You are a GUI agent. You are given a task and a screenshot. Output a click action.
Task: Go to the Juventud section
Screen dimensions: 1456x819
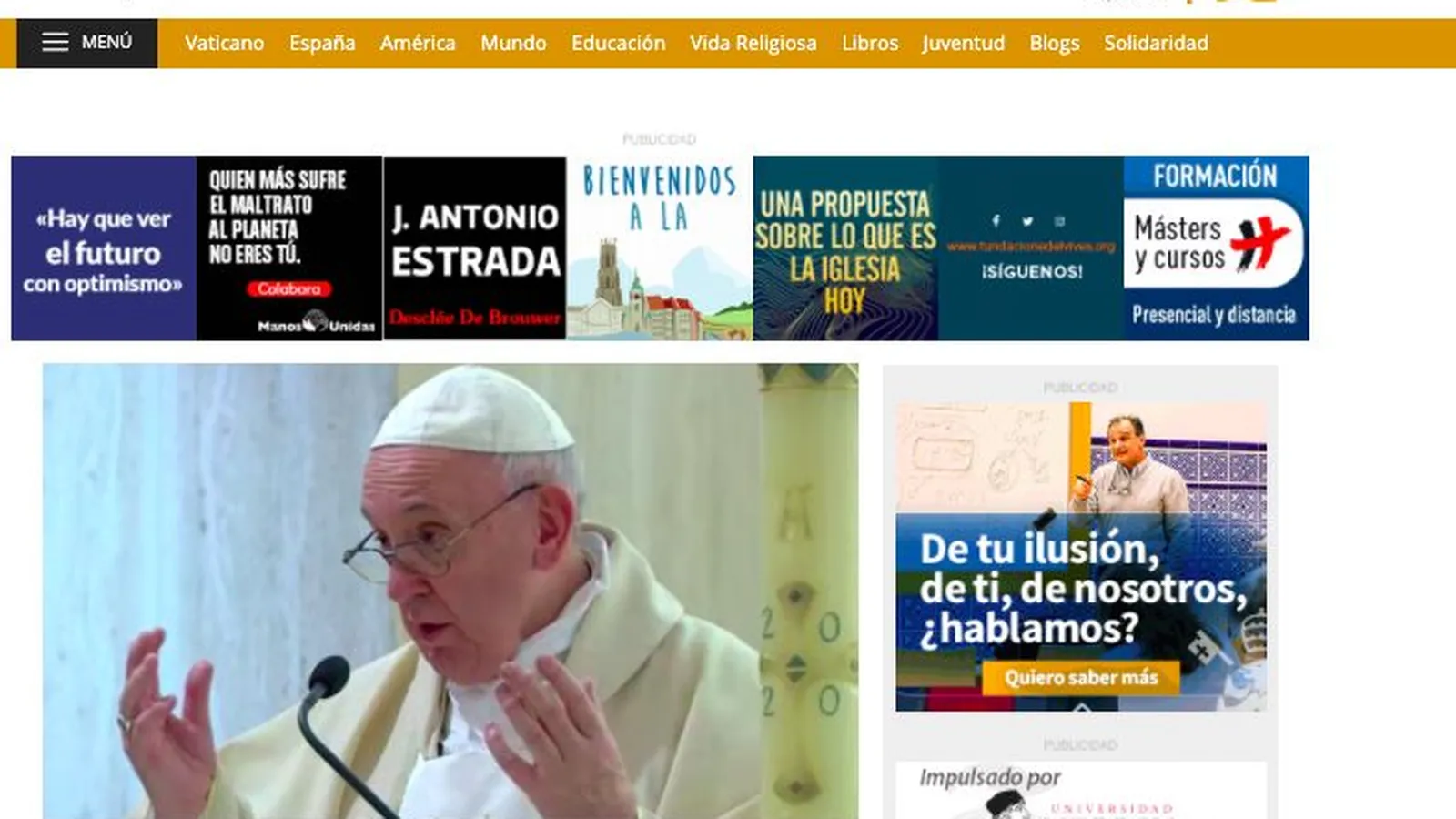click(963, 44)
